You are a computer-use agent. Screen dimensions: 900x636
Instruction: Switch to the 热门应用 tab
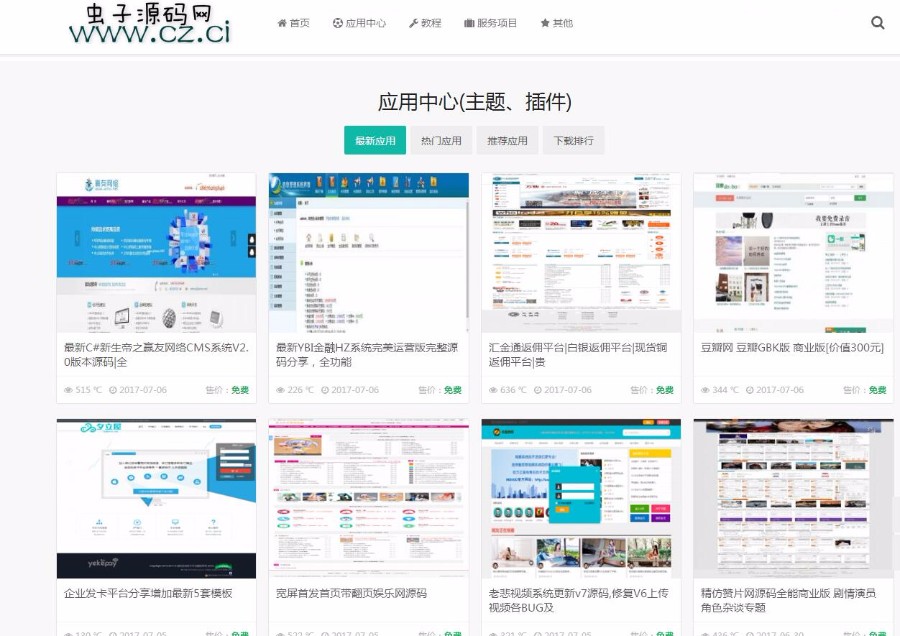[441, 140]
